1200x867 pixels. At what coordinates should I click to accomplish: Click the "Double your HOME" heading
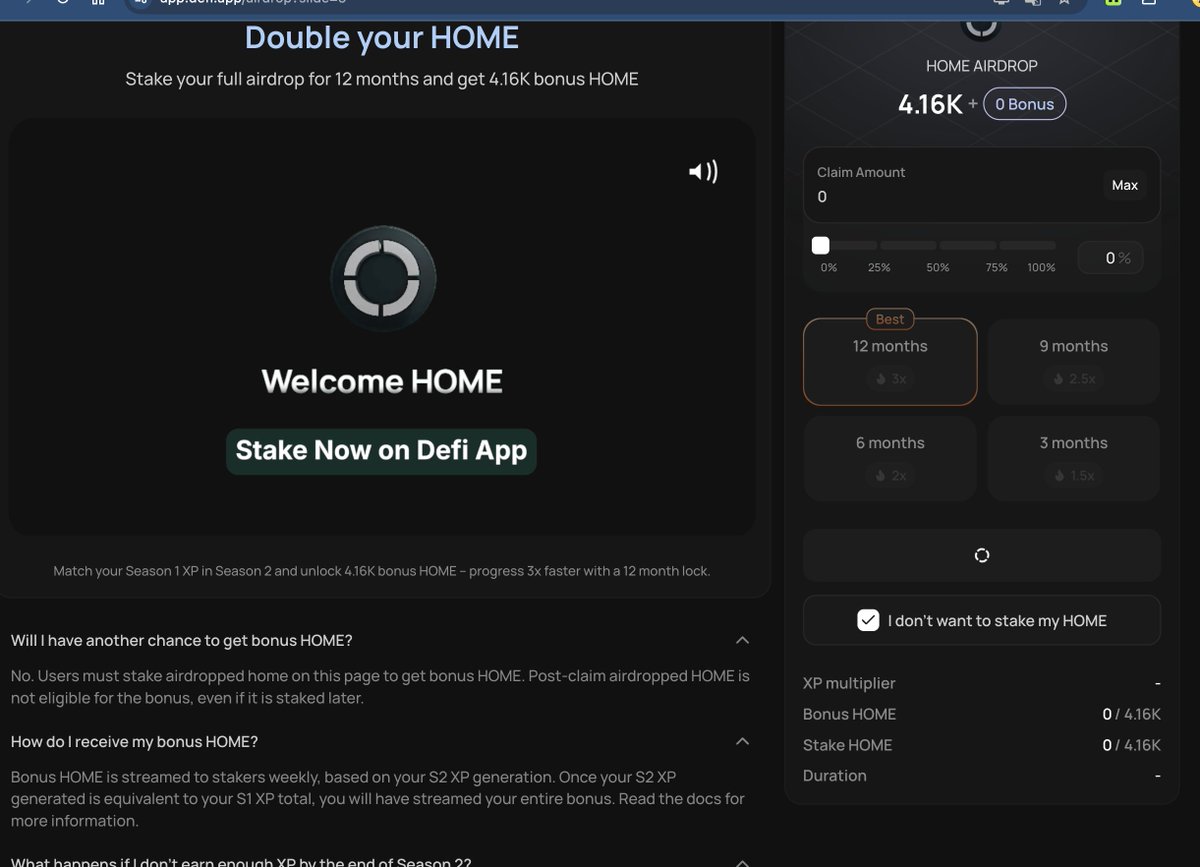tap(382, 38)
